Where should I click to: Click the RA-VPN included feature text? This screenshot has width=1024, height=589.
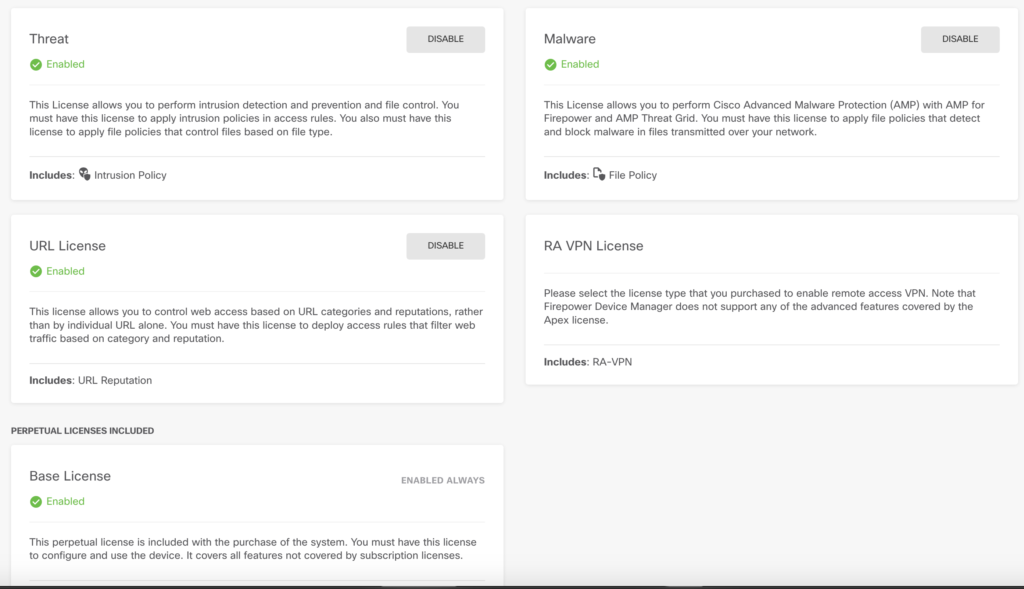coord(612,362)
